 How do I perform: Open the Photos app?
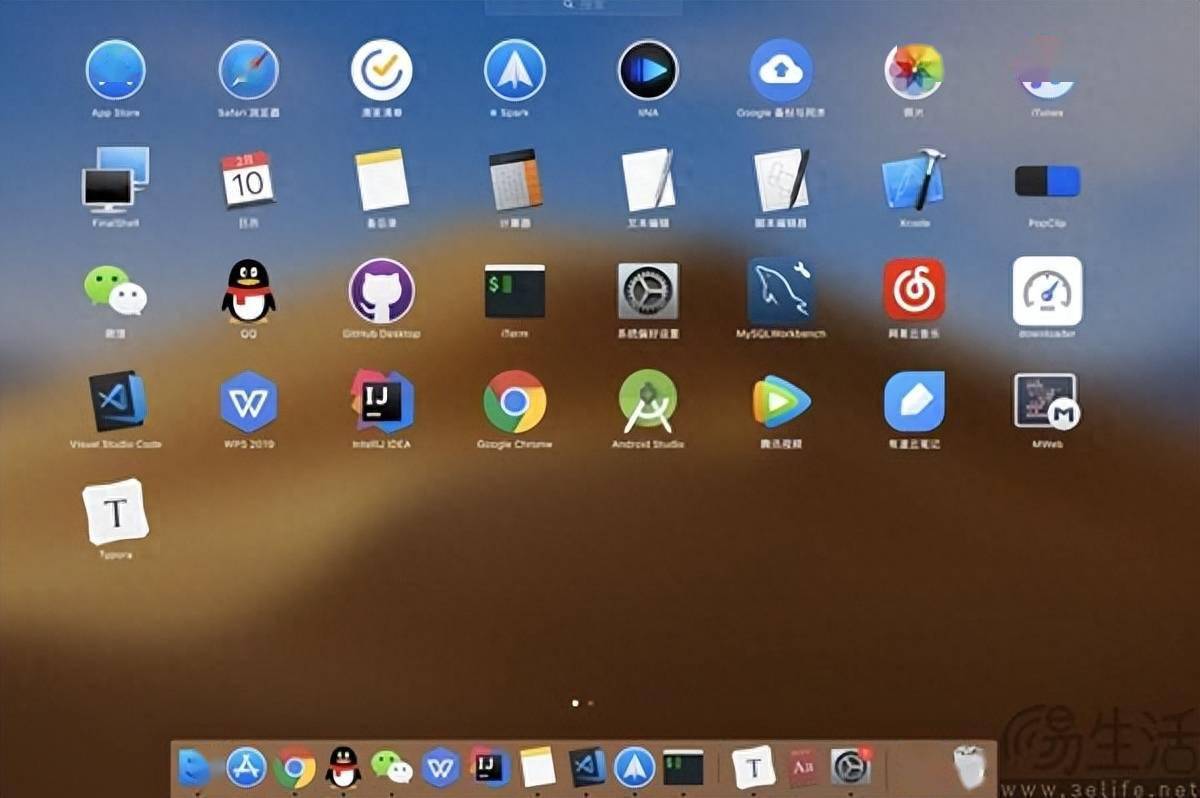[913, 70]
